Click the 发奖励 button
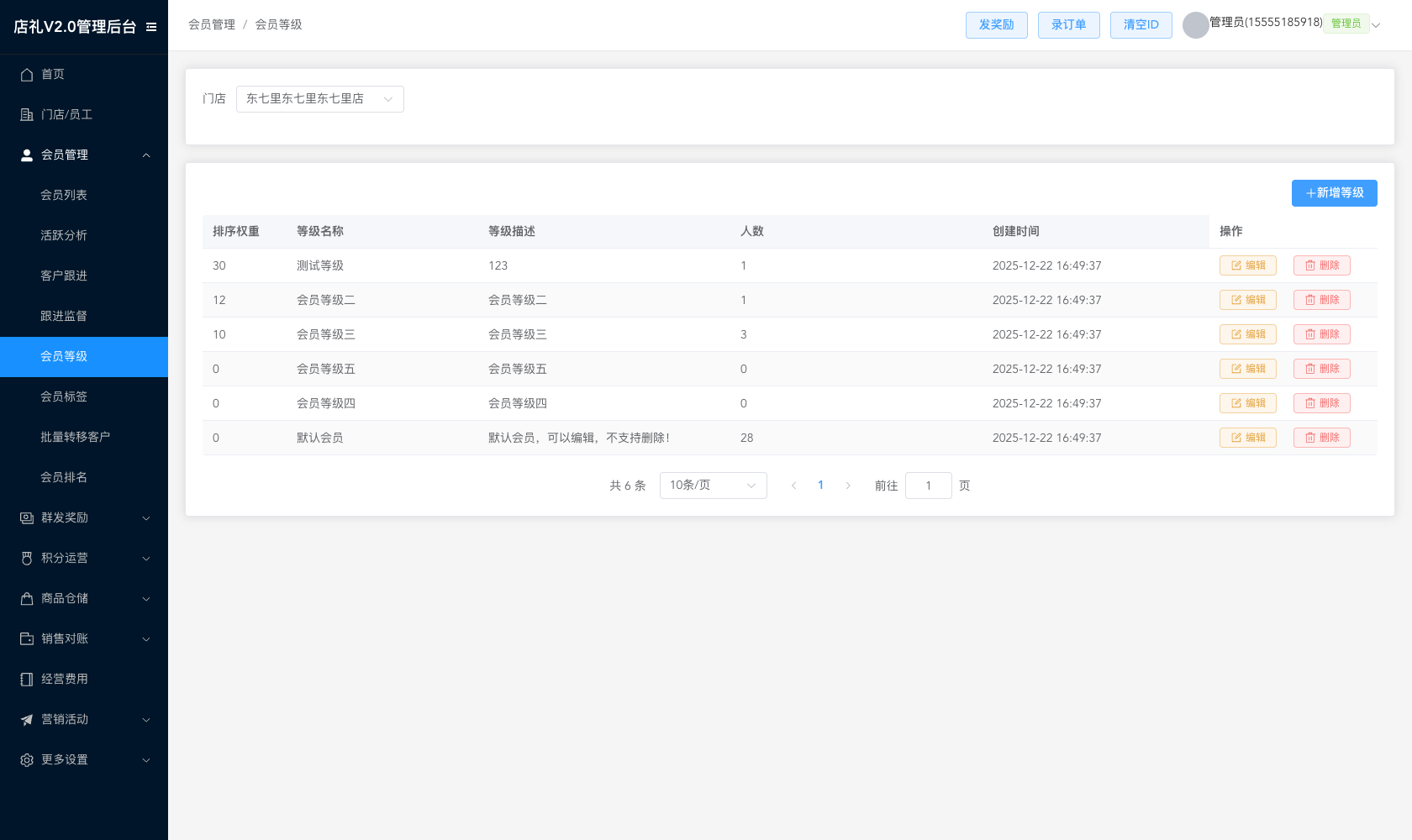1412x840 pixels. [x=997, y=25]
